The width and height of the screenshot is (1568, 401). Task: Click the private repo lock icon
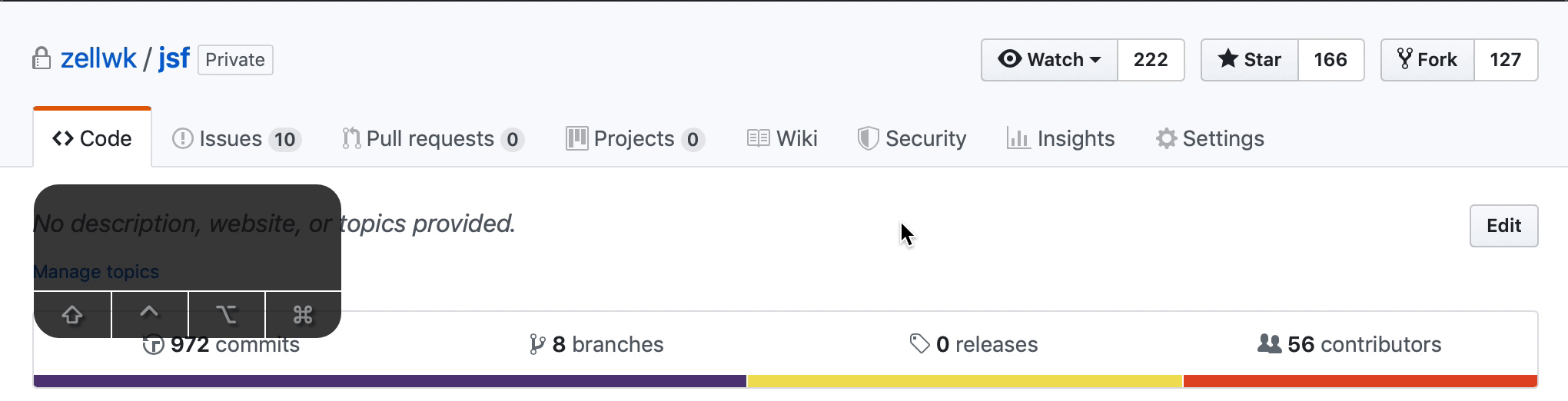[x=42, y=59]
